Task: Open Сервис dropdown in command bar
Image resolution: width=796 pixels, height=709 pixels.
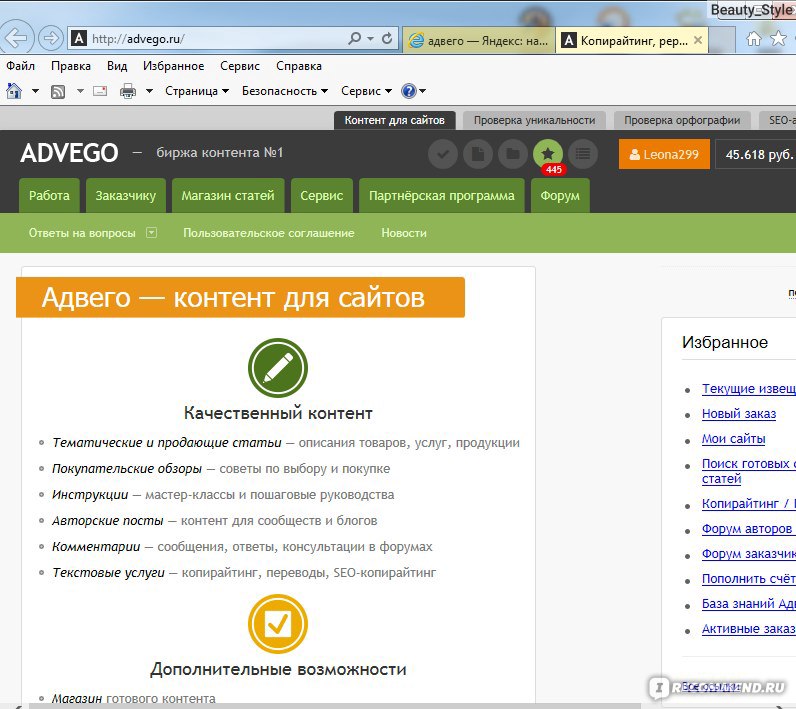Action: (x=367, y=91)
